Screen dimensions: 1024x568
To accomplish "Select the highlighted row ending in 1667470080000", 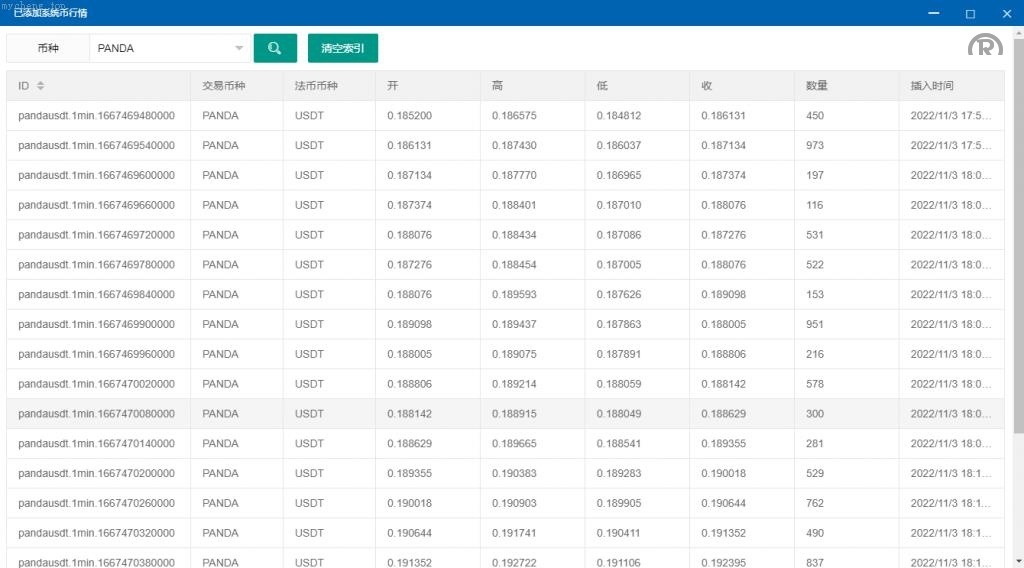I will click(x=97, y=414).
